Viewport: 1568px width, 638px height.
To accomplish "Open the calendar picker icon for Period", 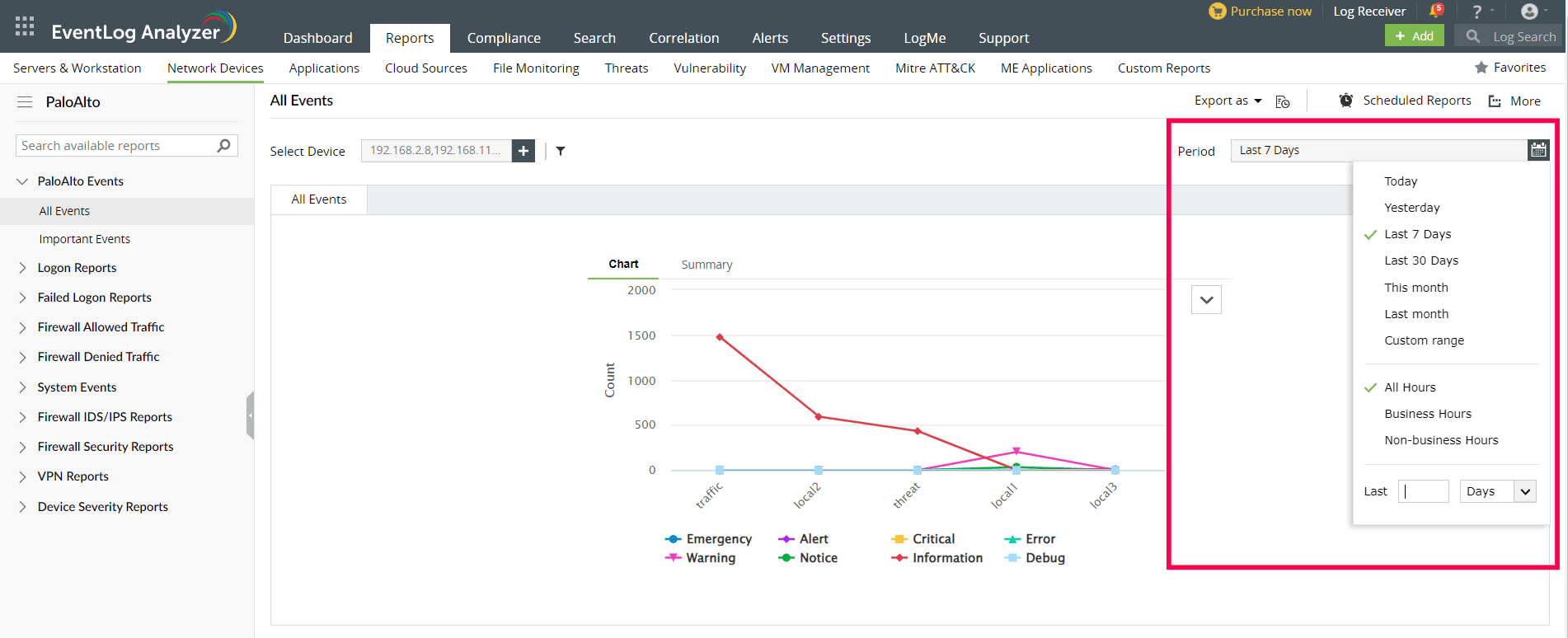I will point(1538,150).
